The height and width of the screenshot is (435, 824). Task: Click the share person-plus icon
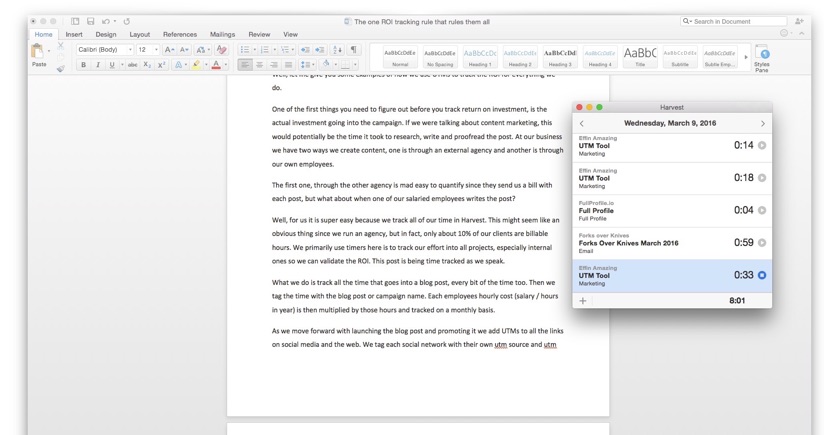coord(799,22)
